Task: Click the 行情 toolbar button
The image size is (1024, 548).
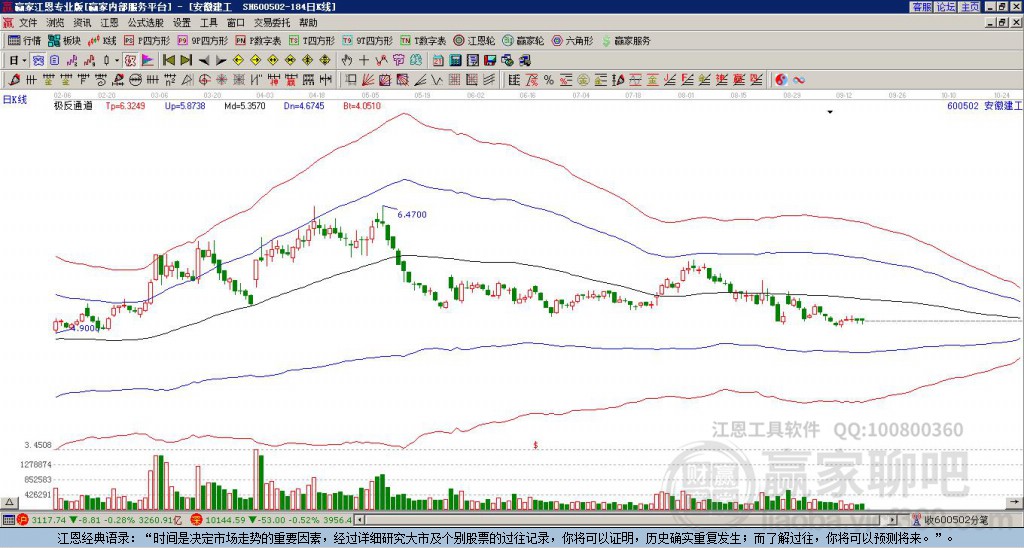Action: coord(24,40)
